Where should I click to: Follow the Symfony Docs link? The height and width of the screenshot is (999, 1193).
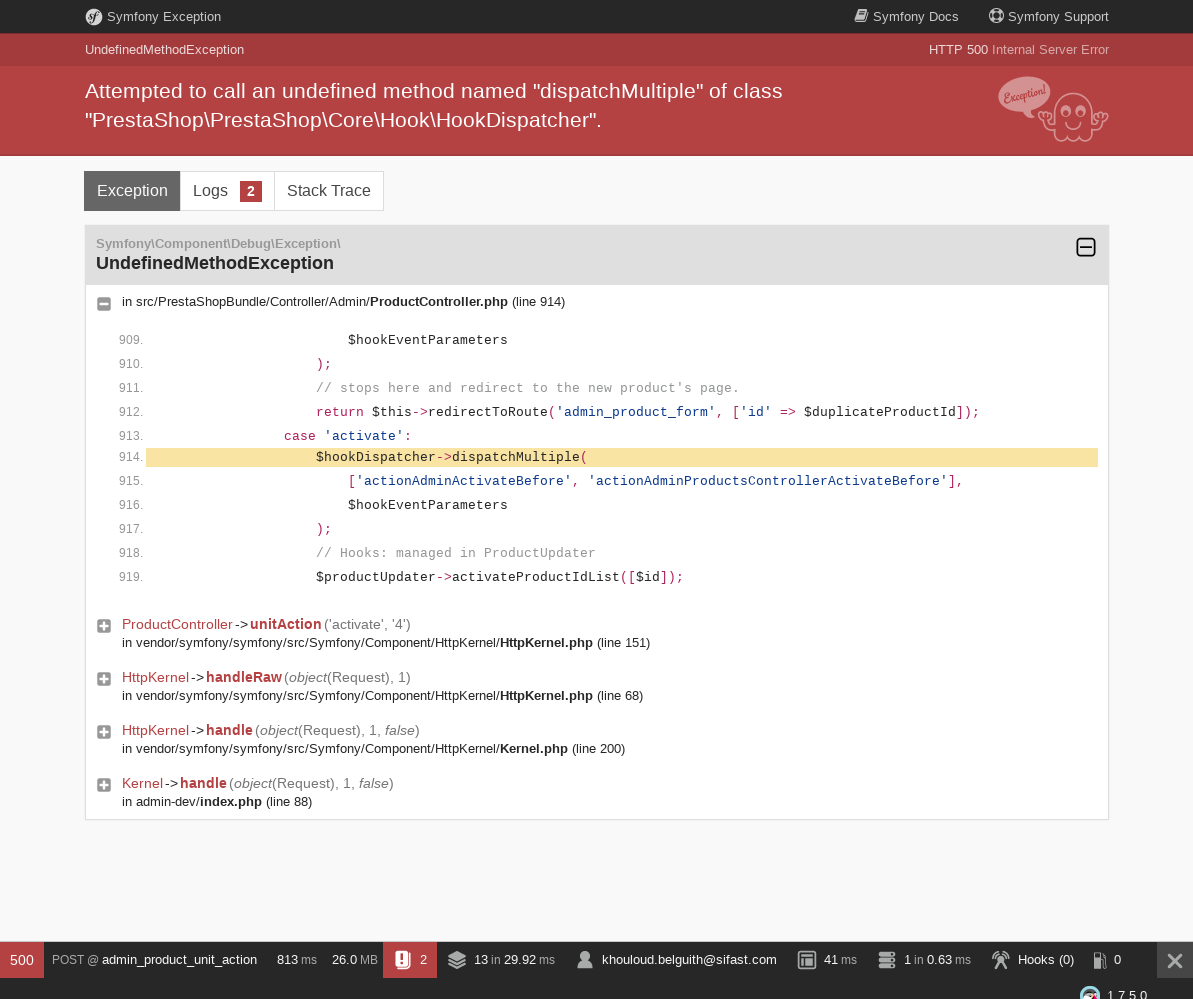coord(917,16)
